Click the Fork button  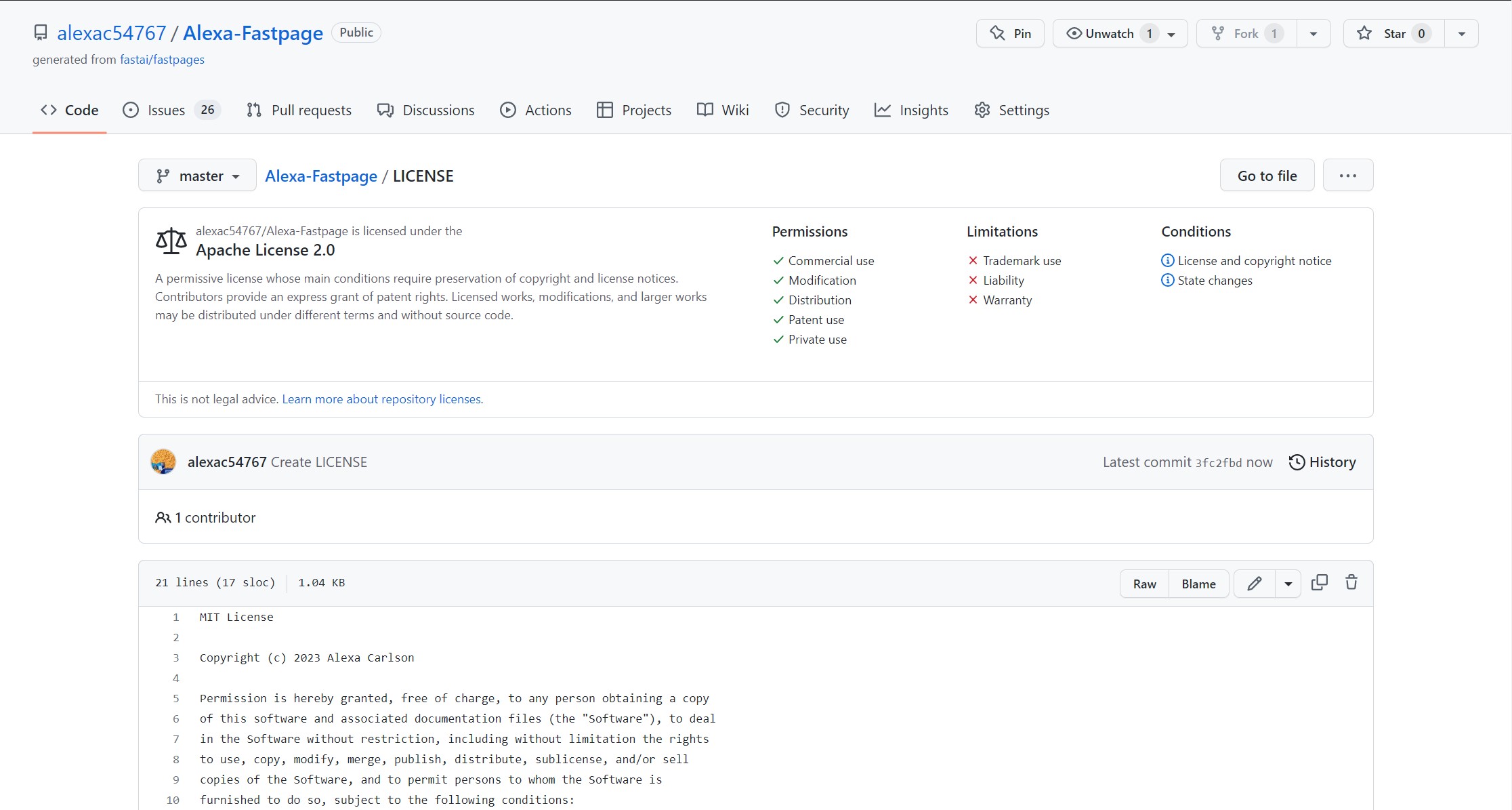(x=1246, y=33)
